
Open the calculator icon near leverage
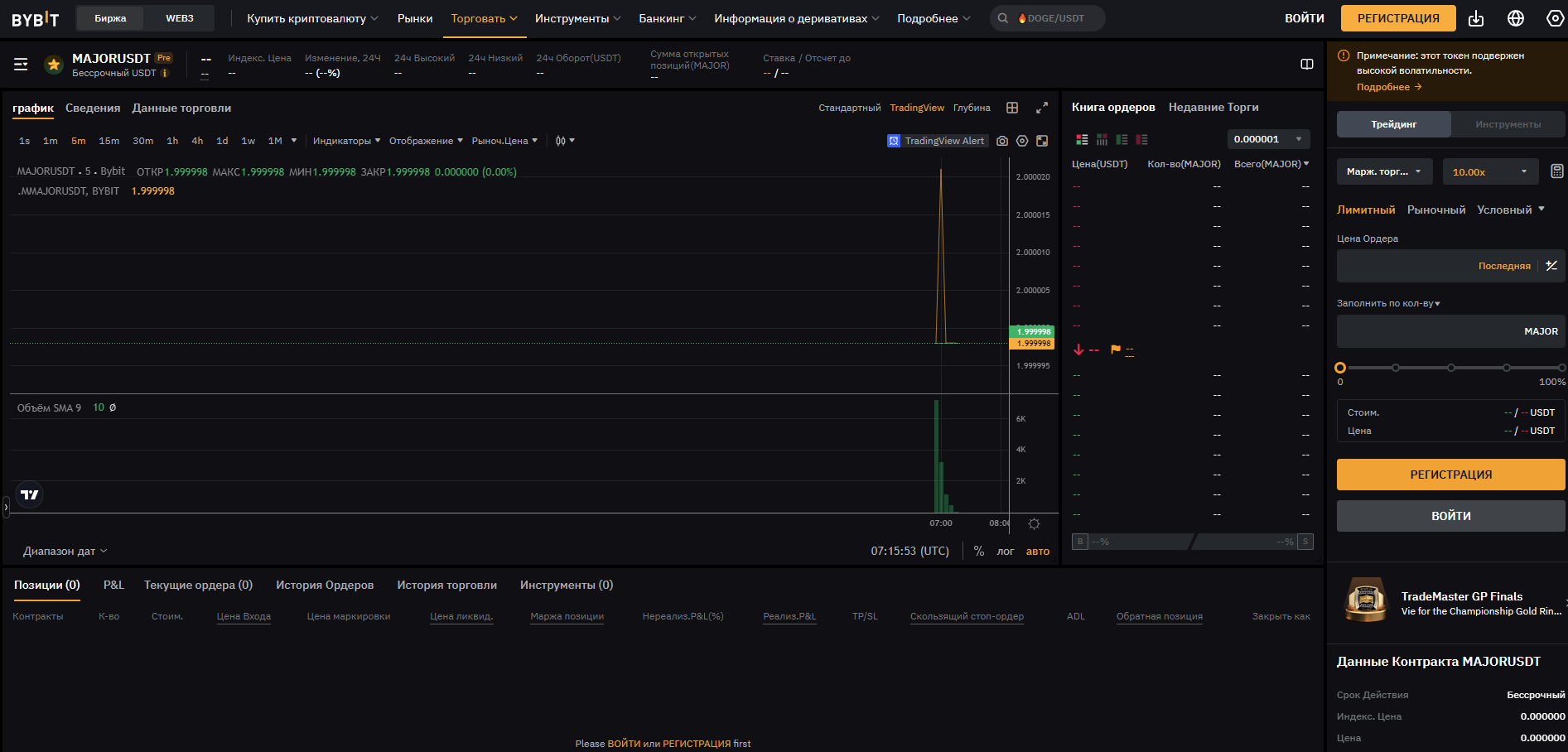[x=1557, y=171]
